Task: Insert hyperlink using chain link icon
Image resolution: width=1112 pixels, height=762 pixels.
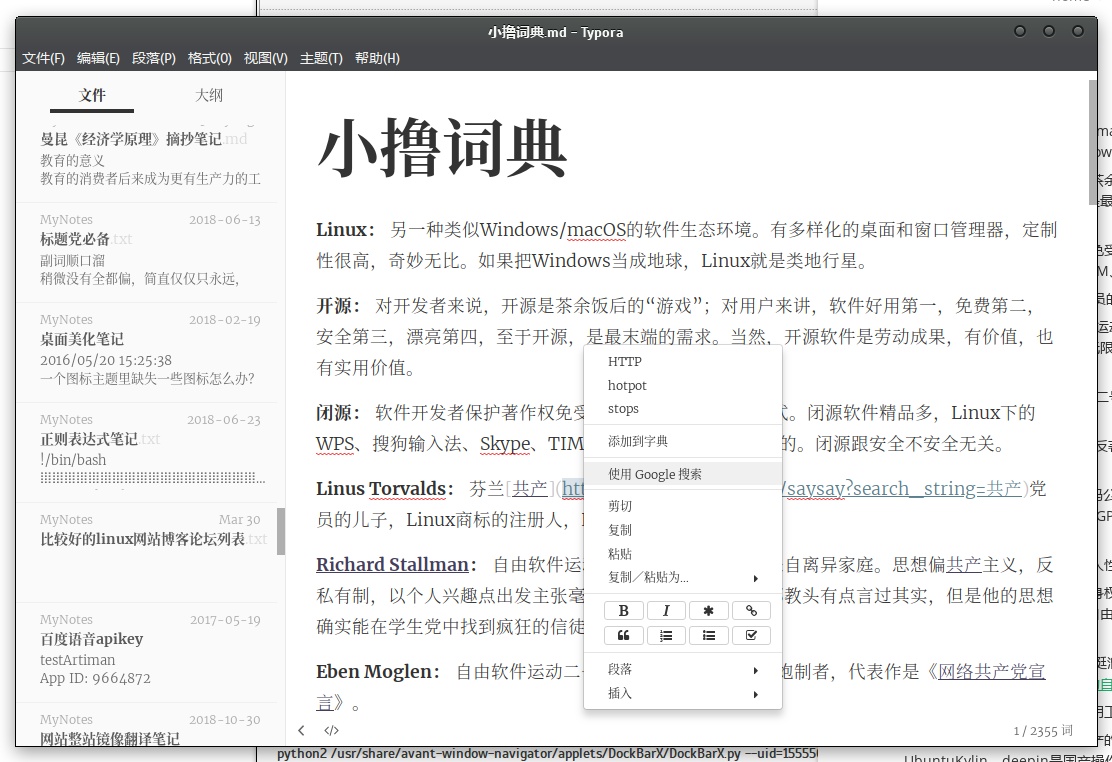Action: tap(751, 610)
